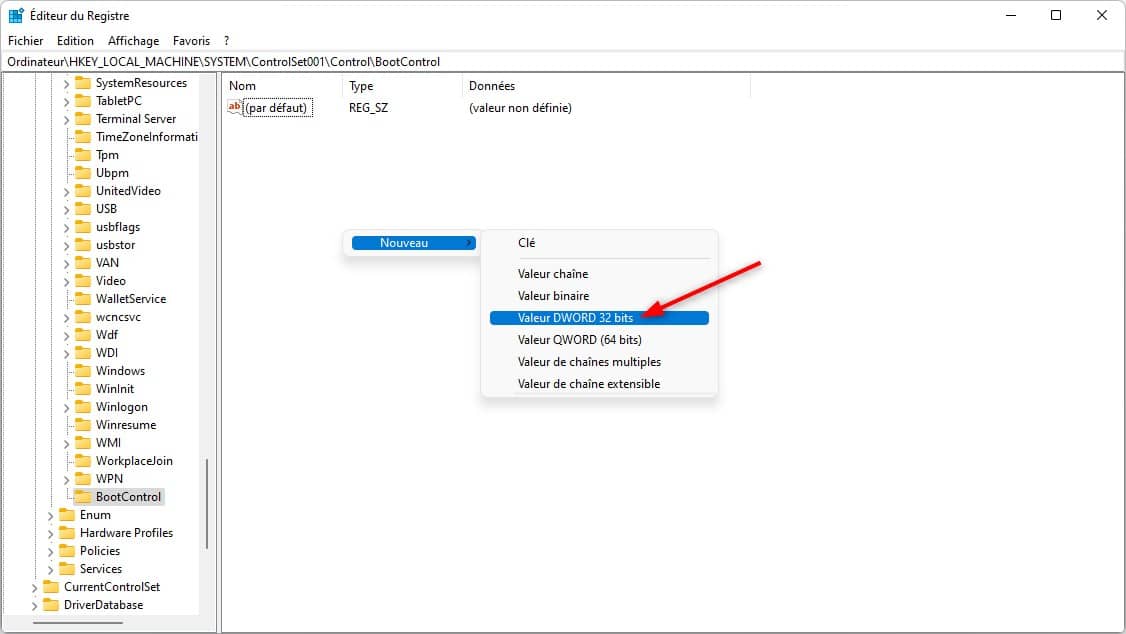Click the Wdf folder icon
Image resolution: width=1126 pixels, height=634 pixels.
[83, 335]
